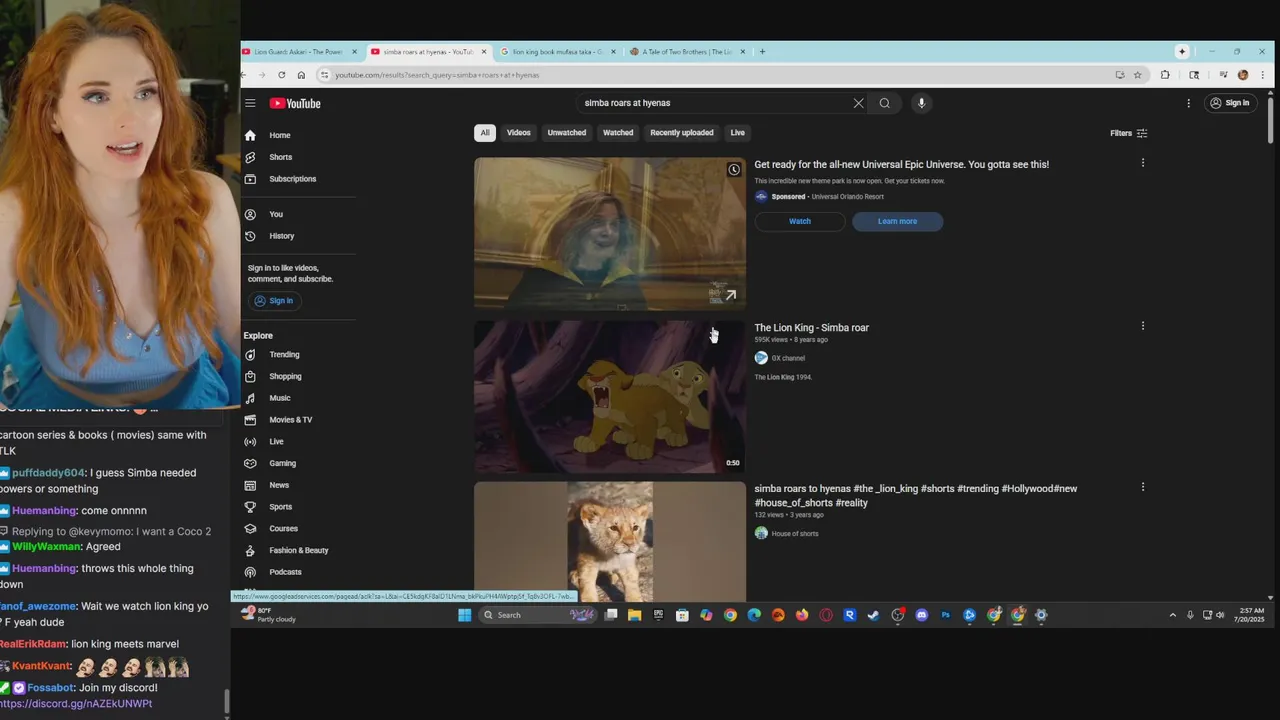Viewport: 1280px width, 720px height.
Task: Open more options for the House of shorts video
Action: click(x=1143, y=487)
